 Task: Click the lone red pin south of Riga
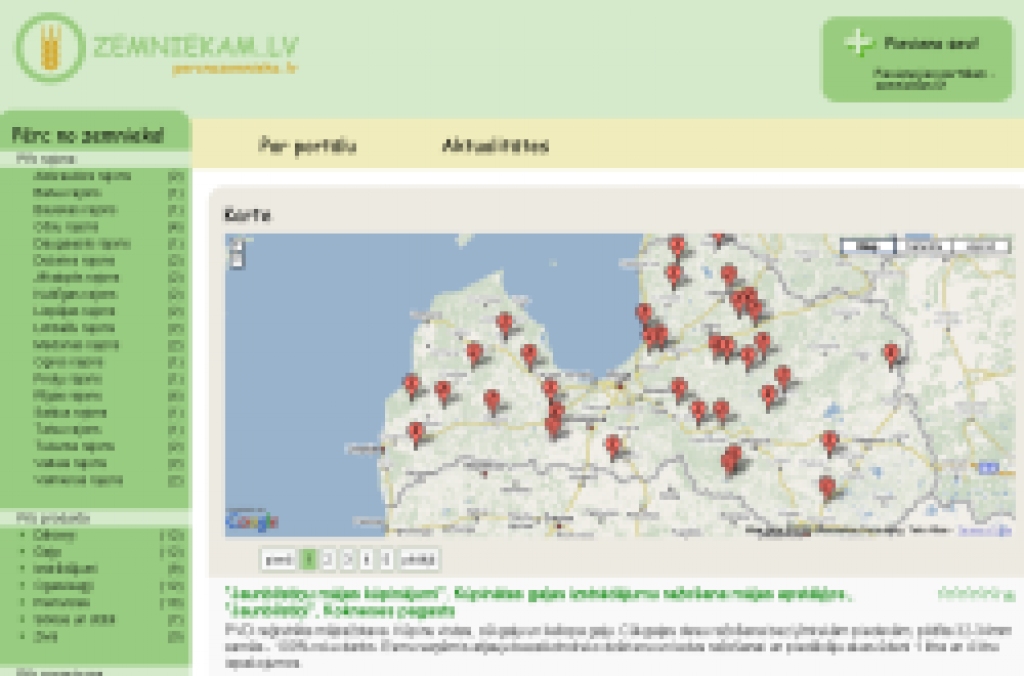tap(614, 445)
